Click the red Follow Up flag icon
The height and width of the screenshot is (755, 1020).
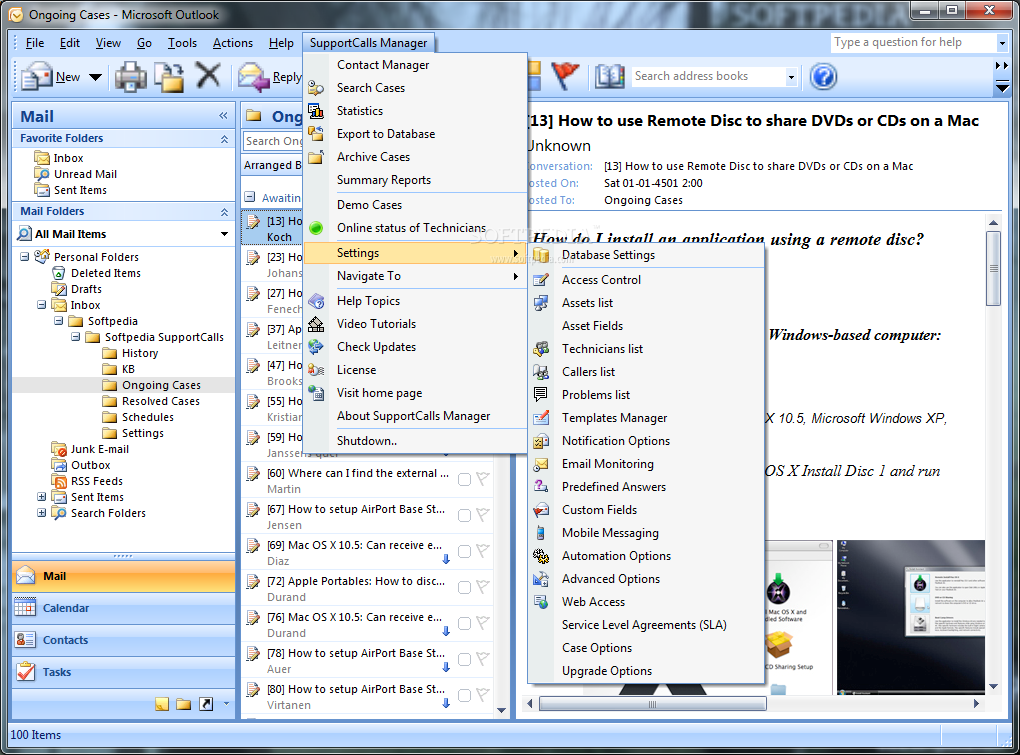click(x=565, y=76)
